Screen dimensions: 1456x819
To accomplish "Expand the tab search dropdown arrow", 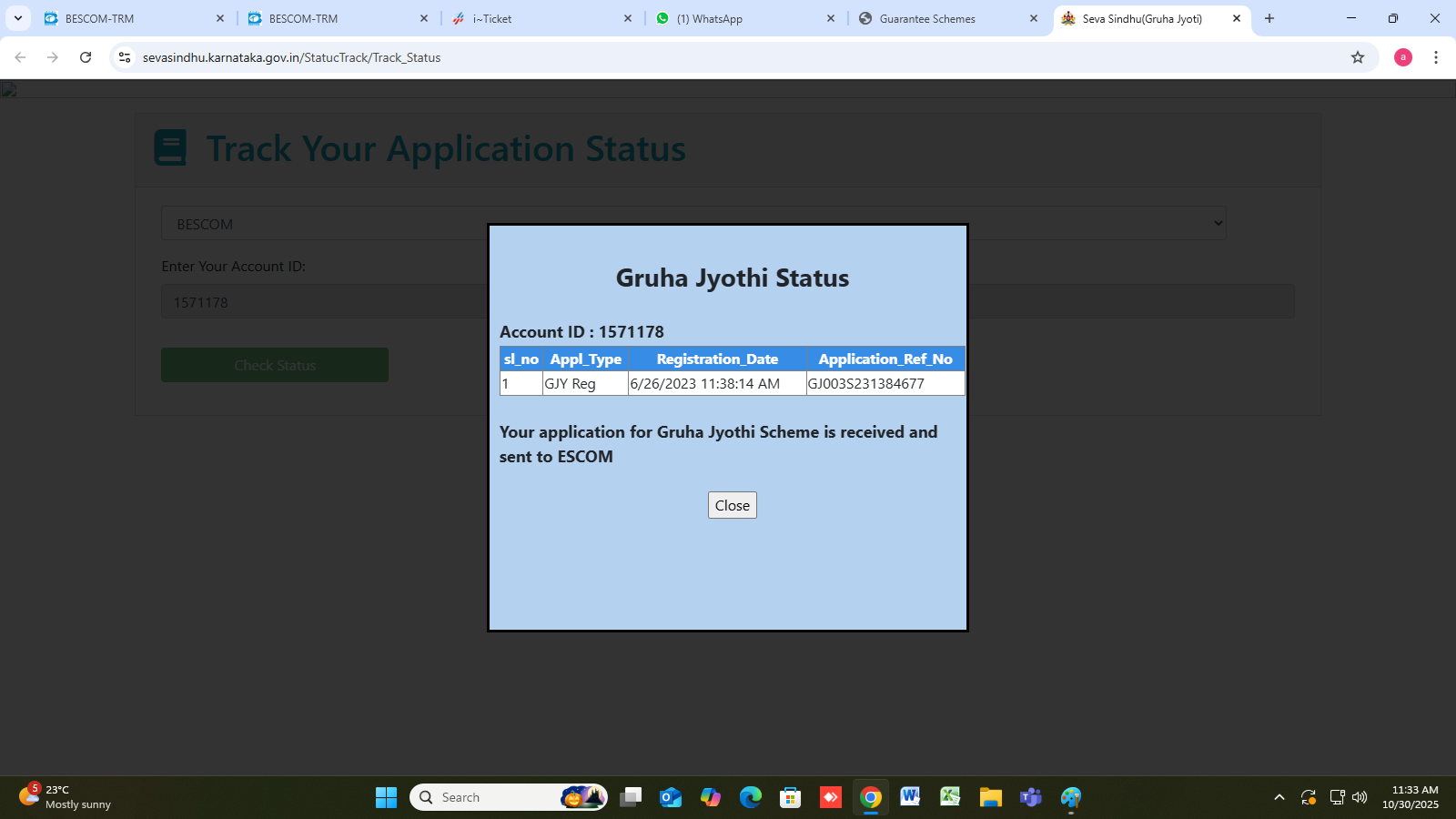I will click(18, 18).
